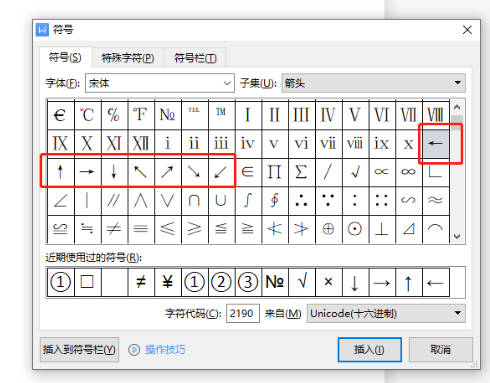
Task: Select the angle ∠ symbol
Action: click(60, 201)
